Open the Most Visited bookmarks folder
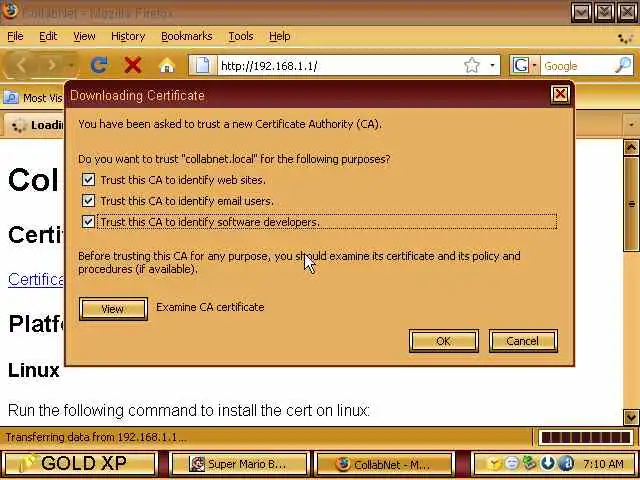 tap(33, 98)
